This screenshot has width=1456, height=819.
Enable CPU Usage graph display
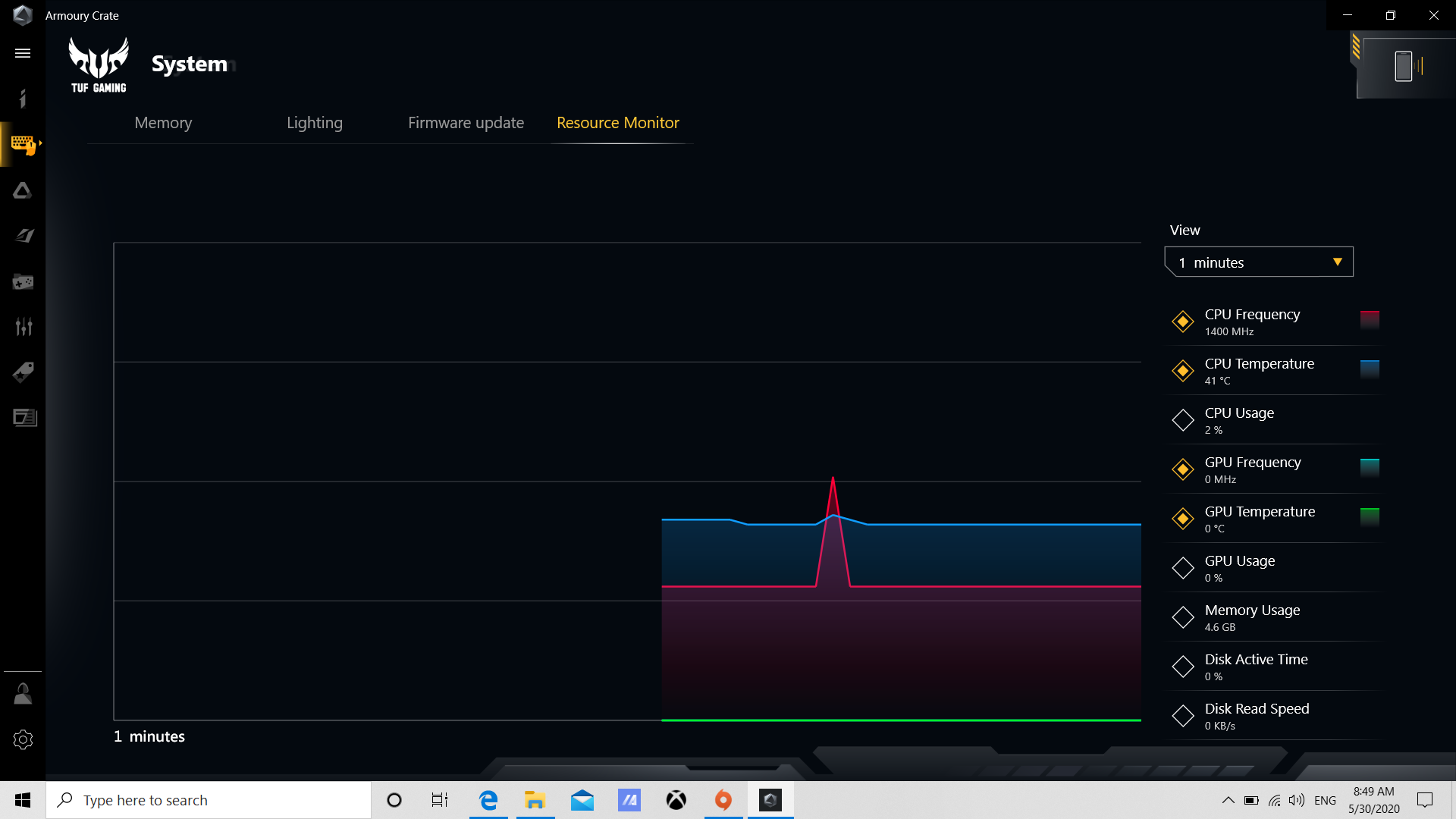point(1183,420)
